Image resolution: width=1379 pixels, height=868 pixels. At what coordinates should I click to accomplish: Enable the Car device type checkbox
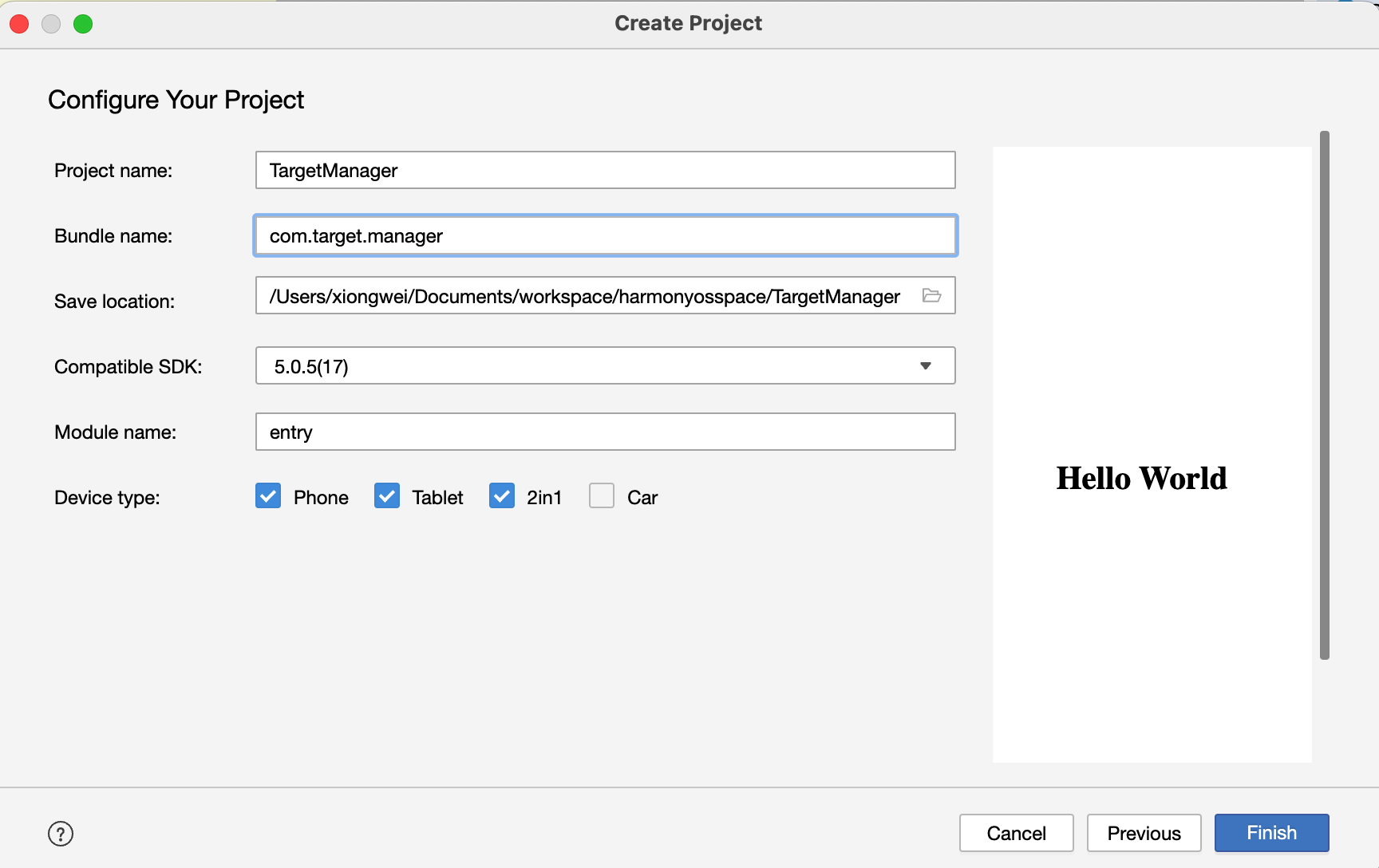[602, 496]
